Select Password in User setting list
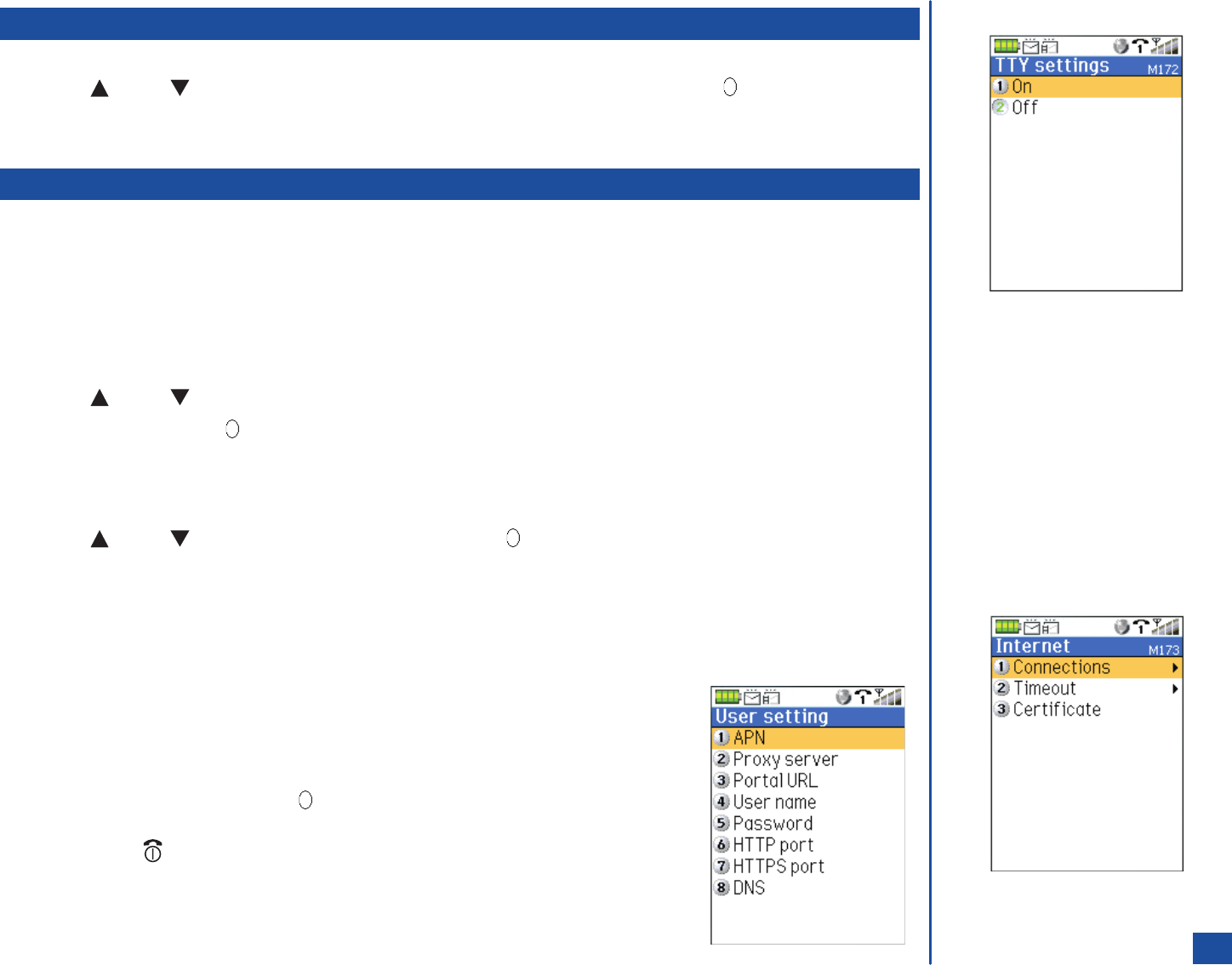The width and height of the screenshot is (1232, 965). click(x=808, y=824)
